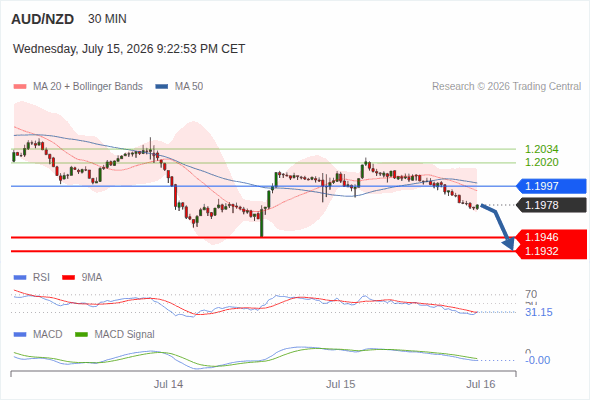
Task: Click the blue 1.1997 pivot price tag
Action: [x=551, y=186]
